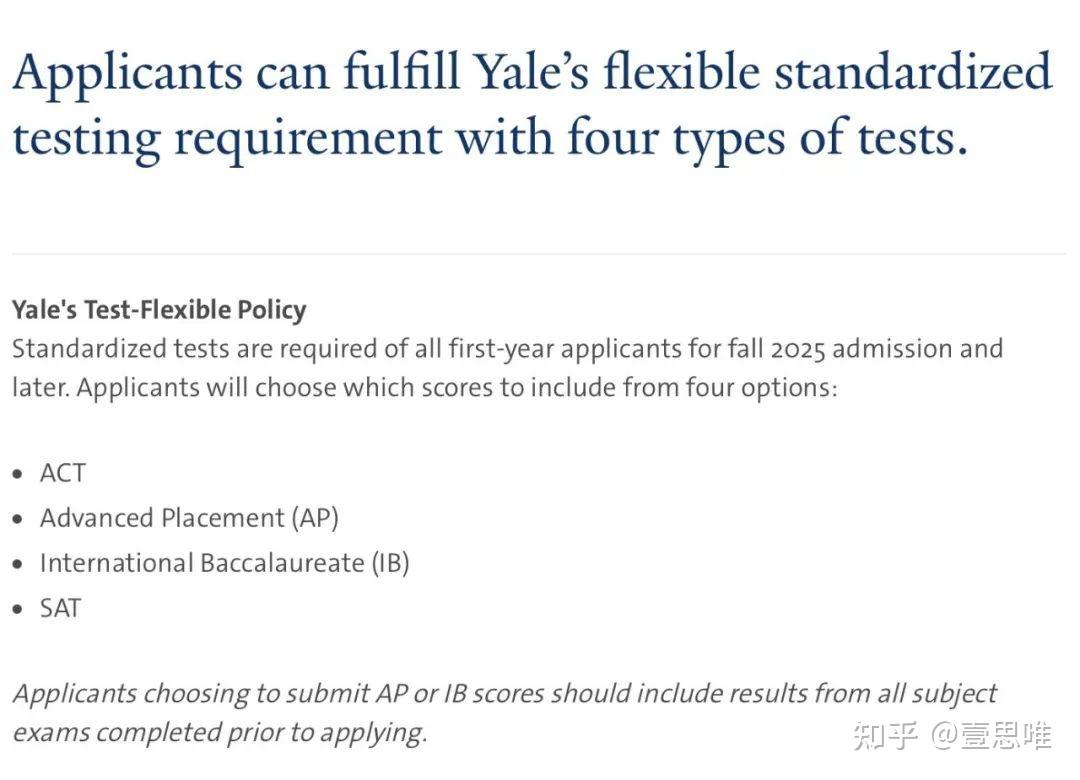The image size is (1080, 780).
Task: Click the bullet point before ACT
Action: pos(17,474)
